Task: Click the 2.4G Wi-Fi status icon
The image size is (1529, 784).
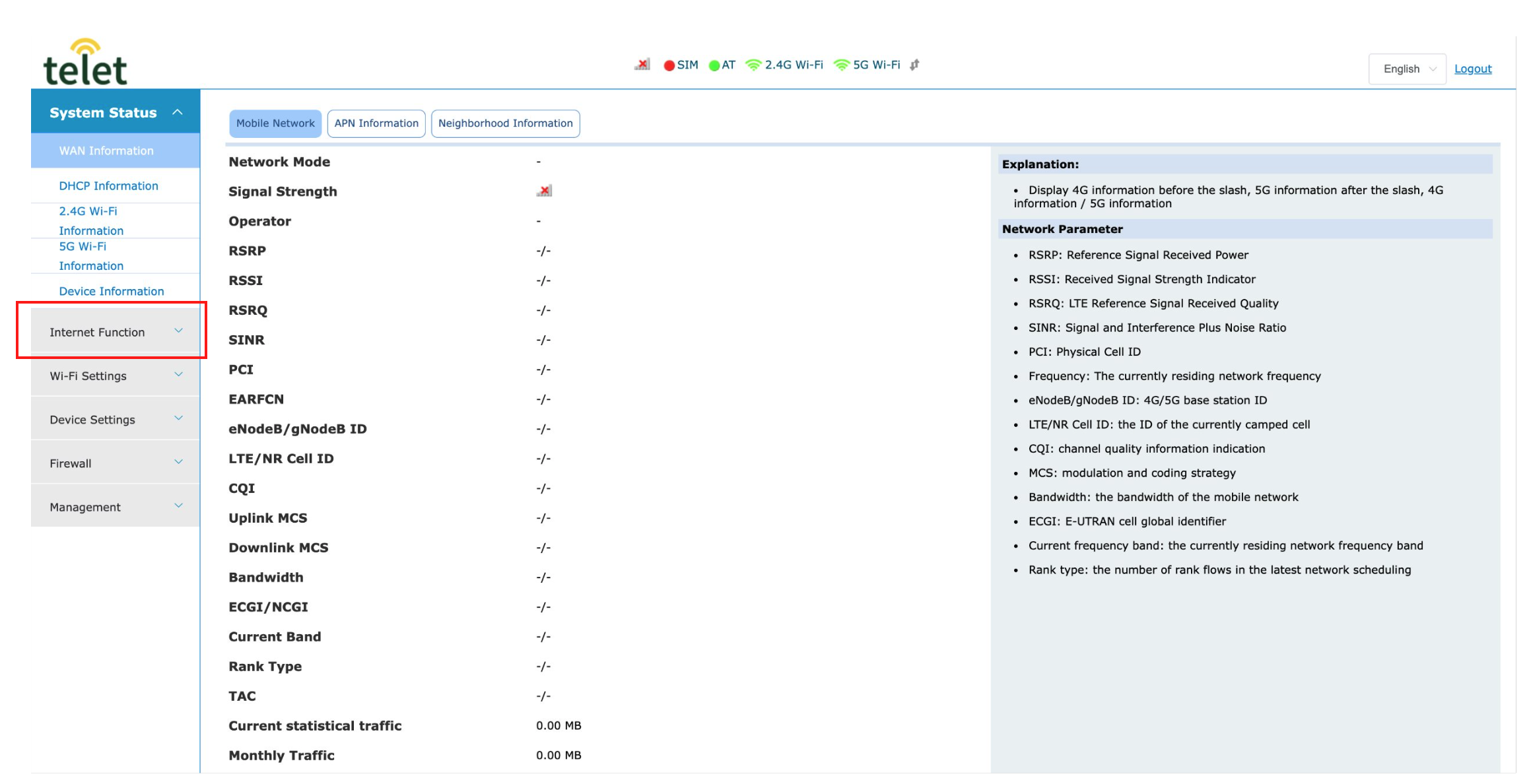Action: (x=753, y=65)
